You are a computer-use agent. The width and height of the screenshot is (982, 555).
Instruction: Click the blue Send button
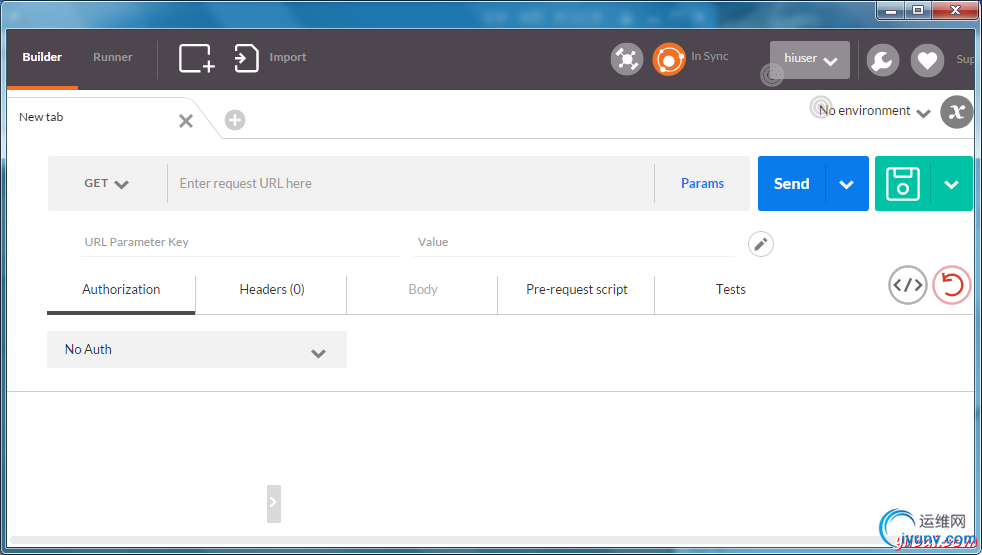792,184
